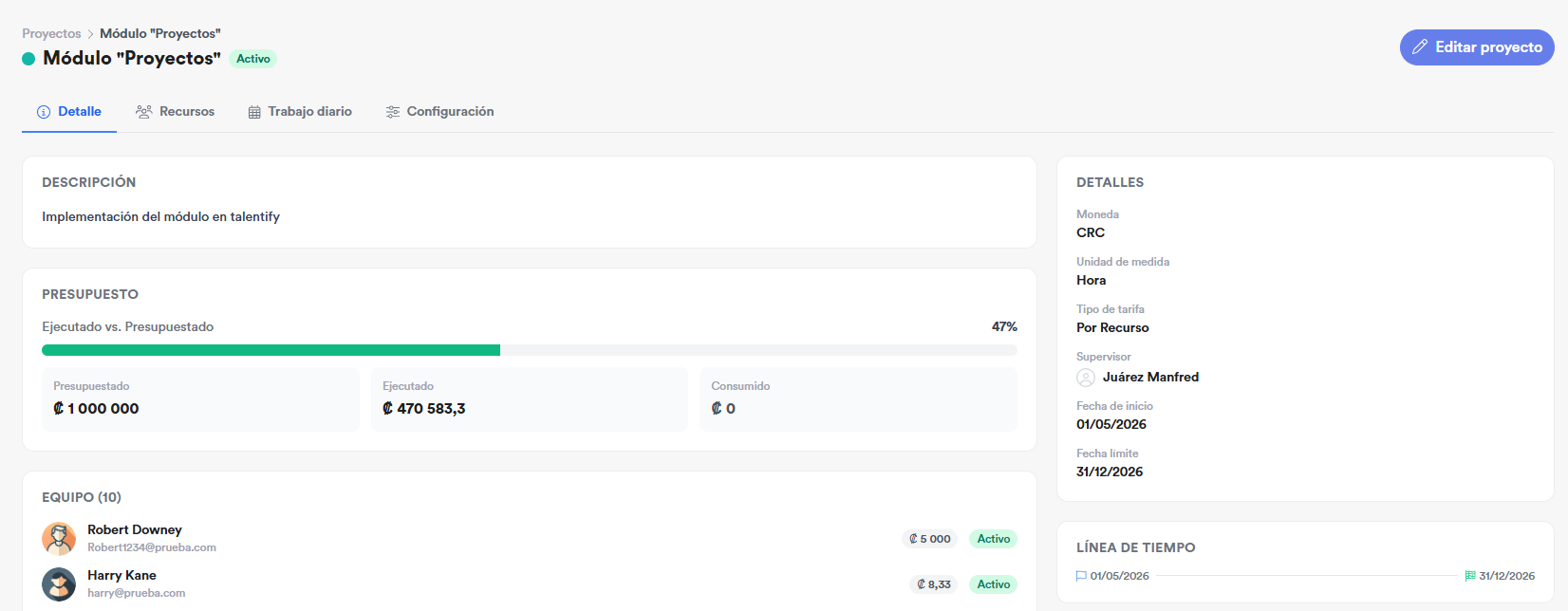Click the description text about talentify

click(x=160, y=216)
